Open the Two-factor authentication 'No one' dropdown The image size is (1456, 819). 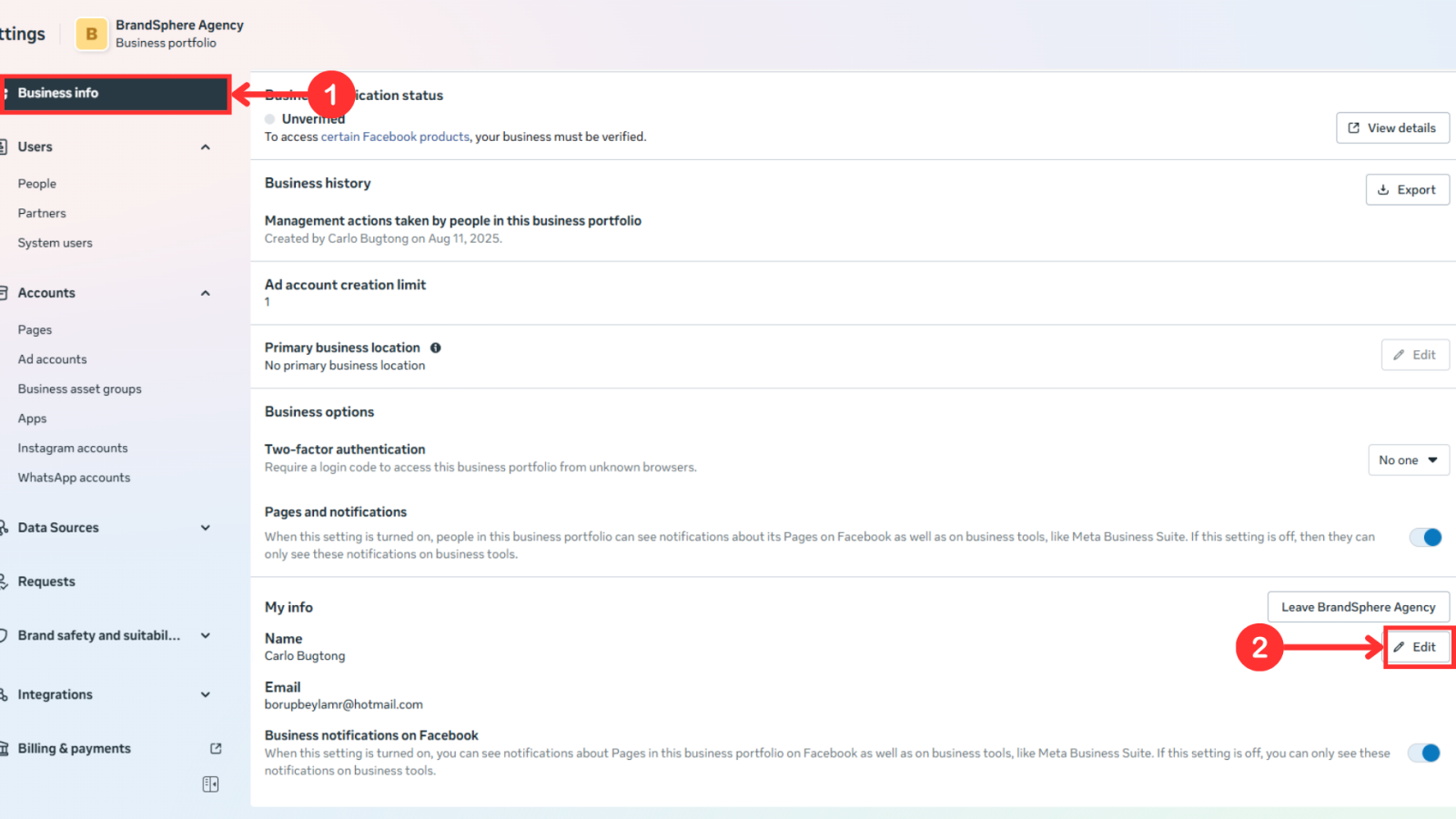tap(1408, 460)
